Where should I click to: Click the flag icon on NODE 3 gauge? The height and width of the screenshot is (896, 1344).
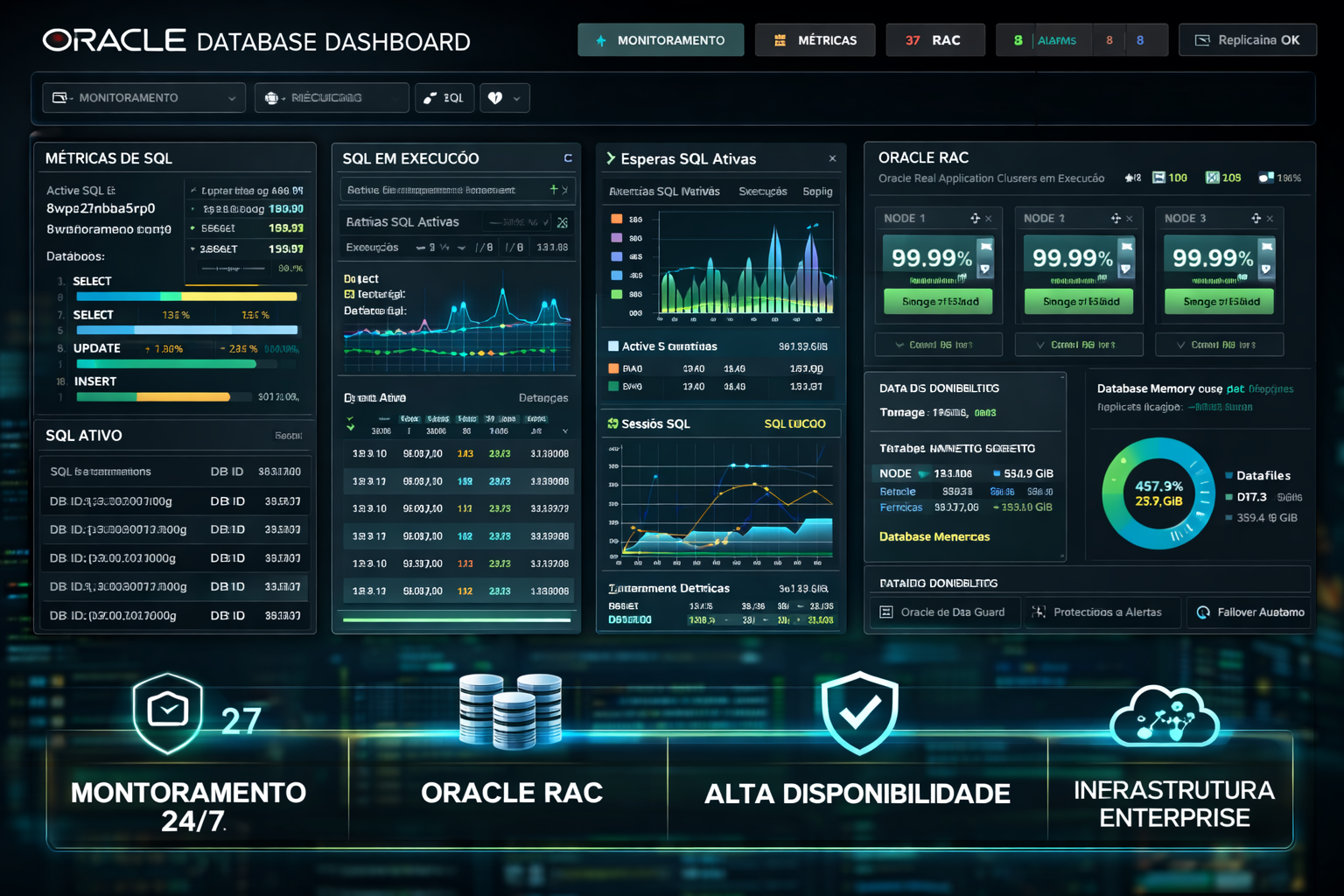coord(1266,248)
